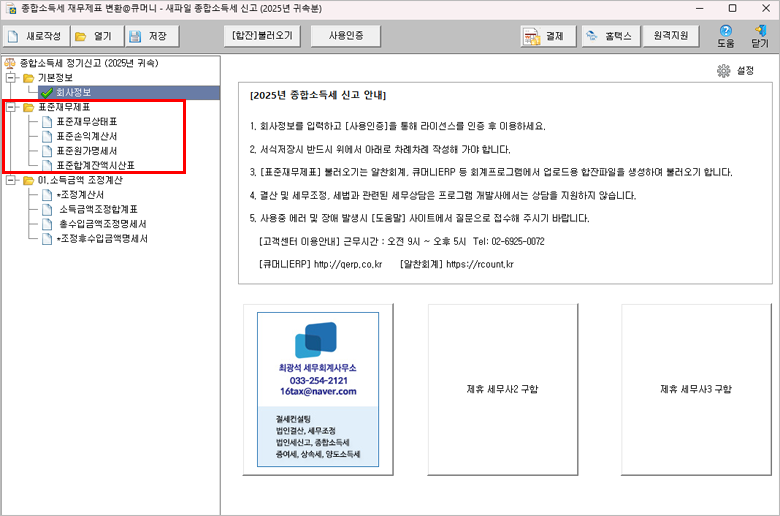Select the 01.소득금액 조정계산 folder node
This screenshot has height=516, width=780.
80,180
